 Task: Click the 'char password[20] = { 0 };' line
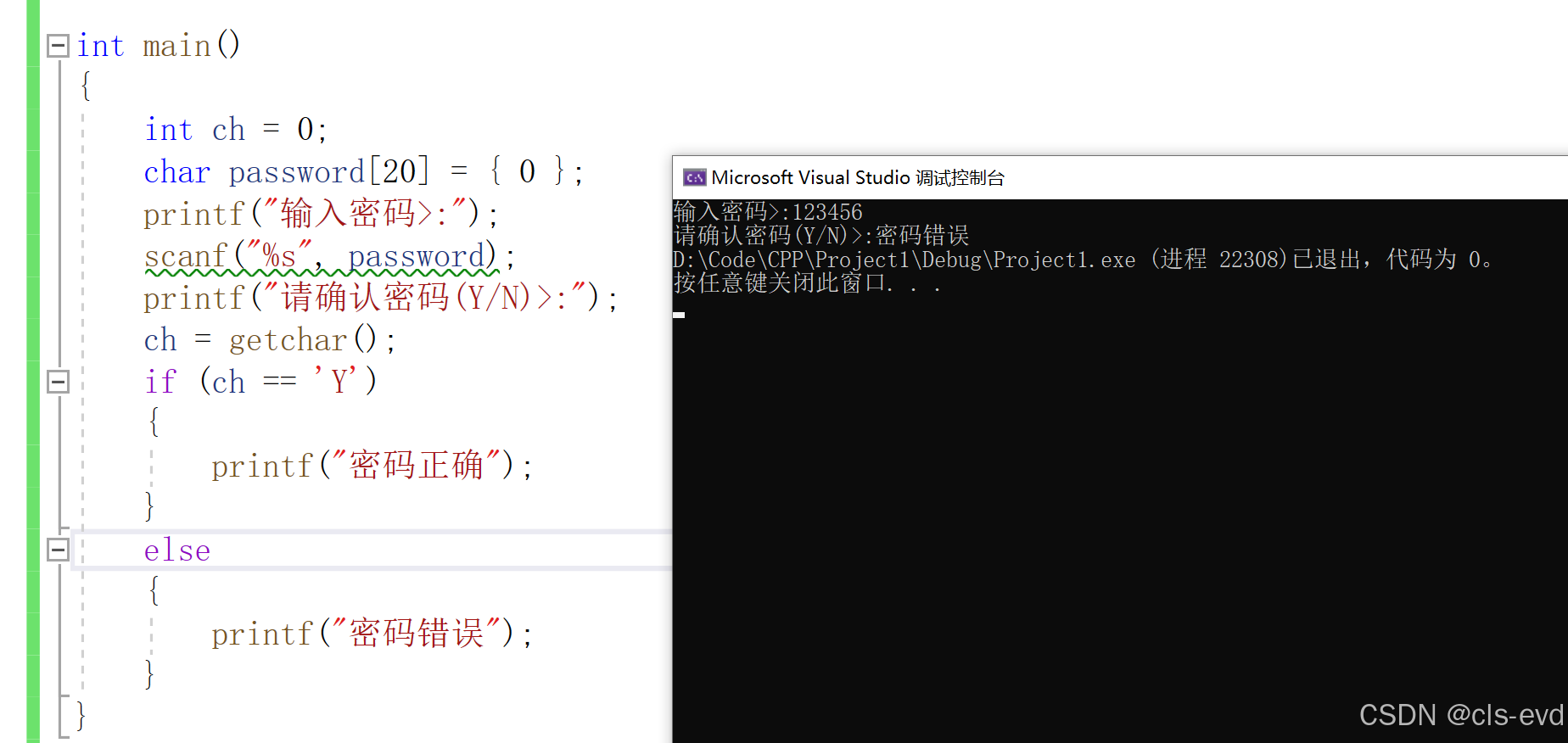[364, 172]
